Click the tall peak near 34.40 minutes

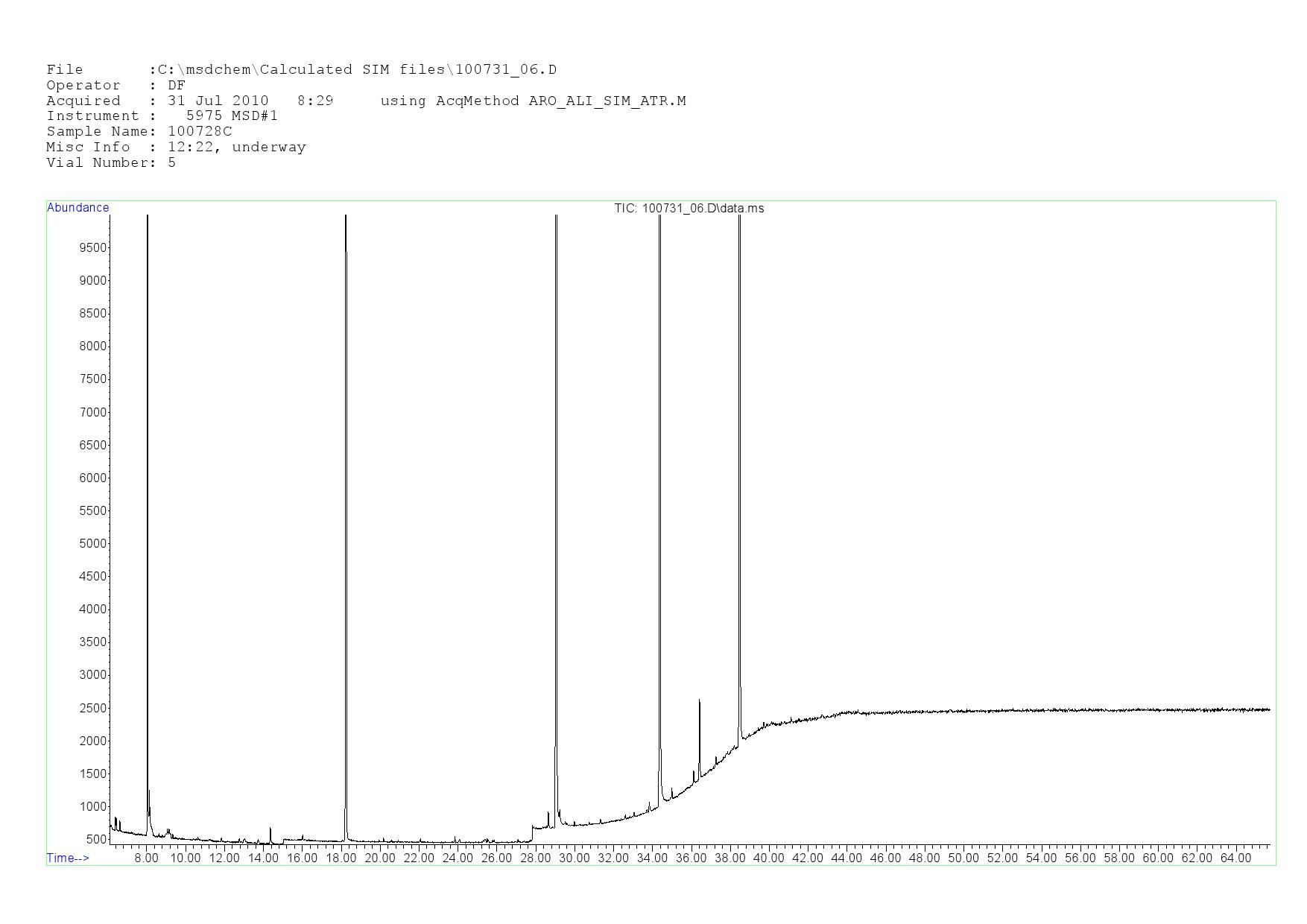[x=659, y=447]
